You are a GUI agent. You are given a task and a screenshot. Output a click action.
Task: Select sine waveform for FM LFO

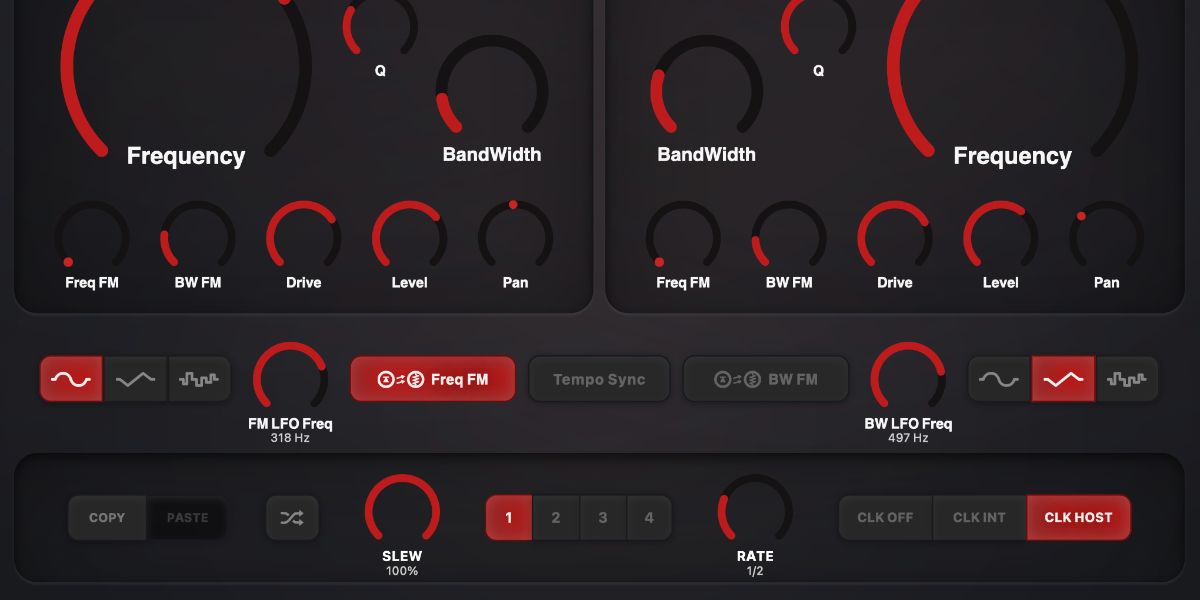(x=71, y=380)
